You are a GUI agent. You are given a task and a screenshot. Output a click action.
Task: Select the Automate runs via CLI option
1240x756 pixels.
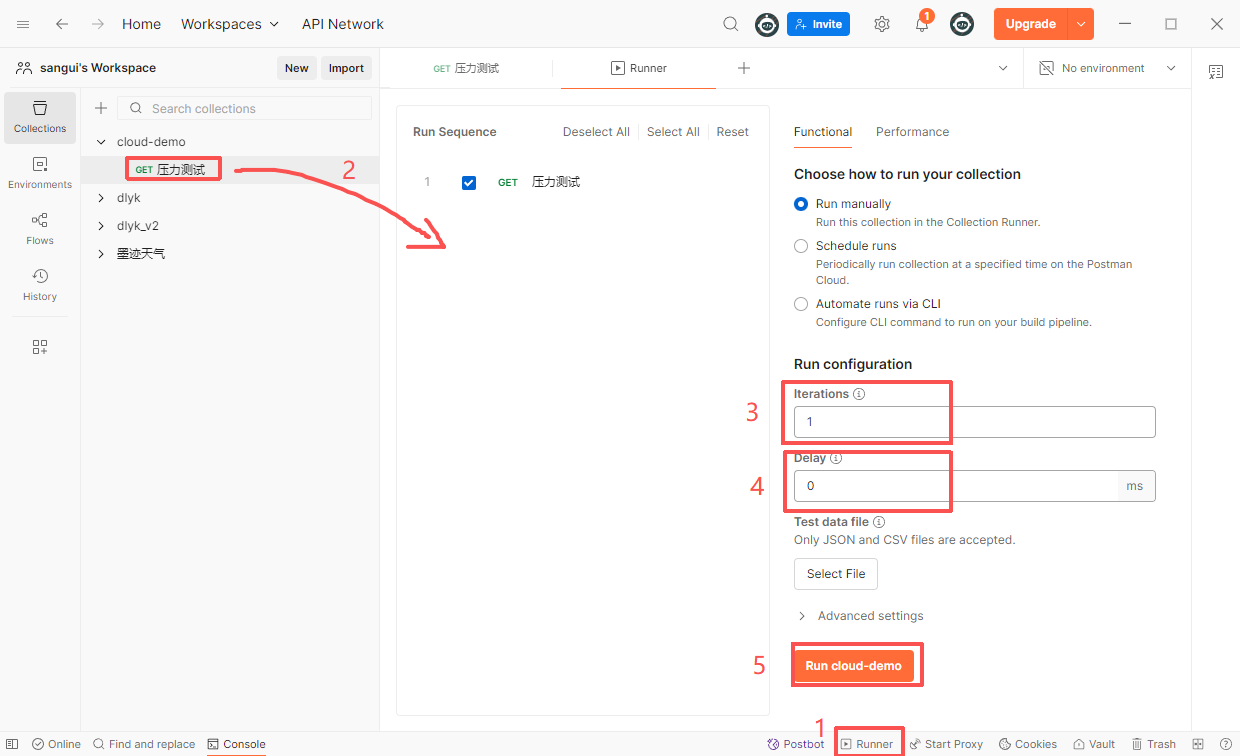coord(801,304)
